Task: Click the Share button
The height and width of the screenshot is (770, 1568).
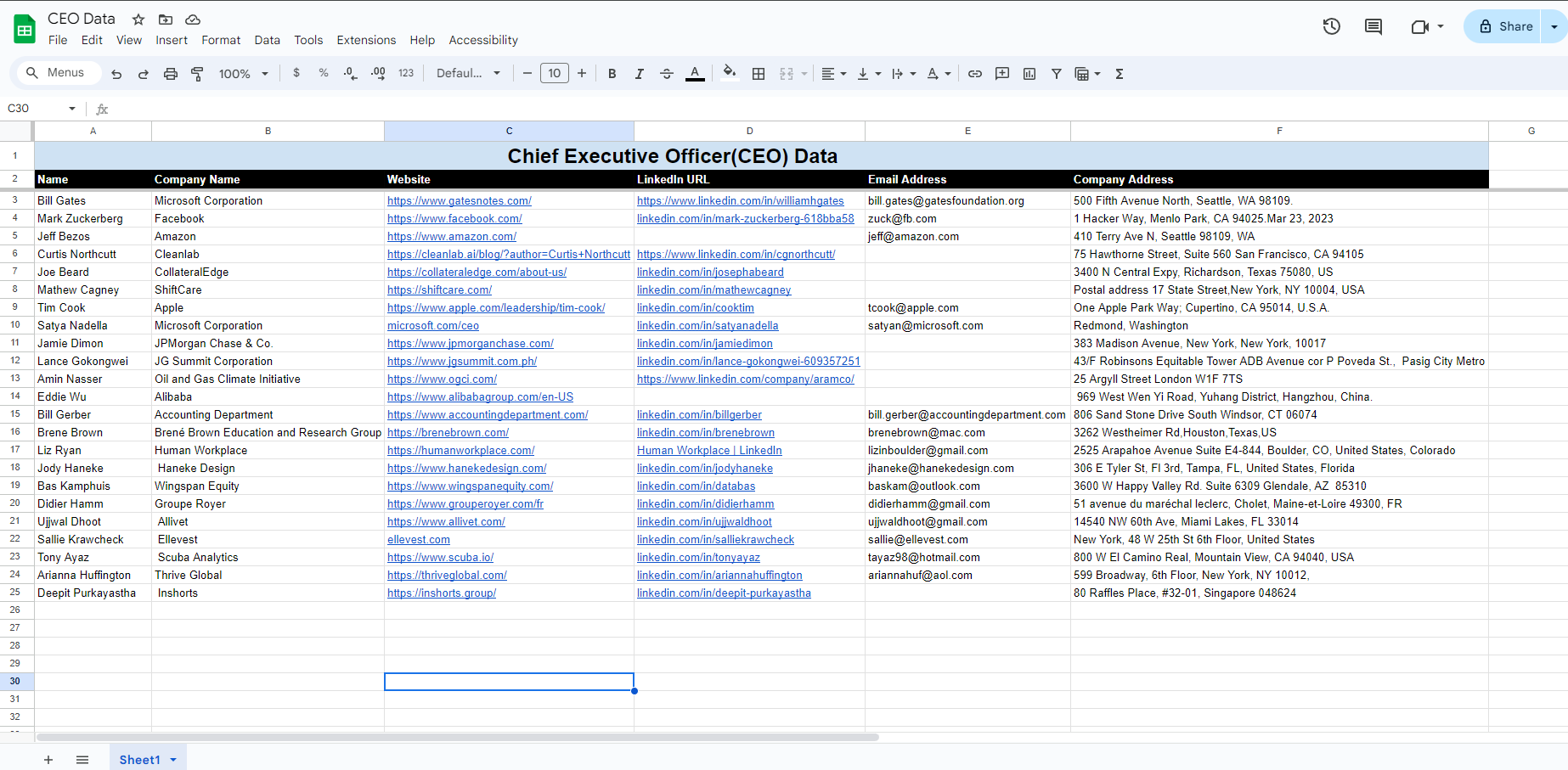Action: (x=1503, y=26)
